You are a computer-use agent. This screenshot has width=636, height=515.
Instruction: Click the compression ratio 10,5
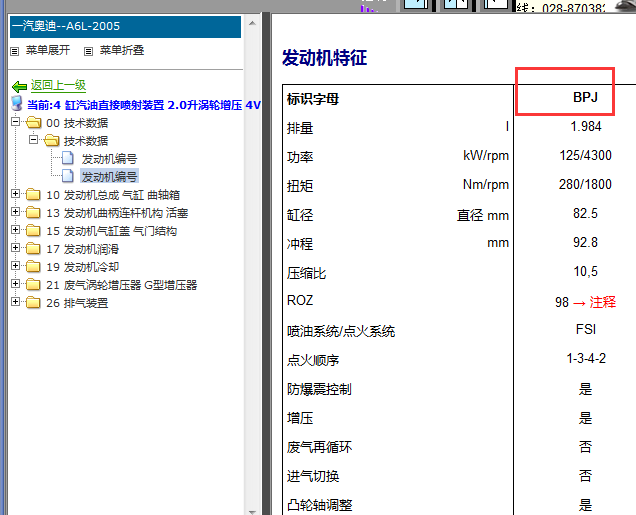tap(585, 271)
